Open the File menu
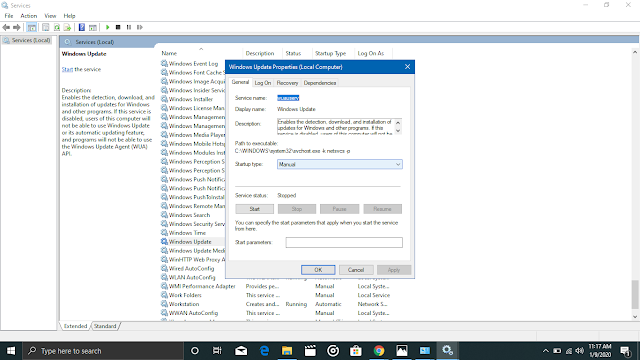This screenshot has width=640, height=360. click(x=9, y=16)
